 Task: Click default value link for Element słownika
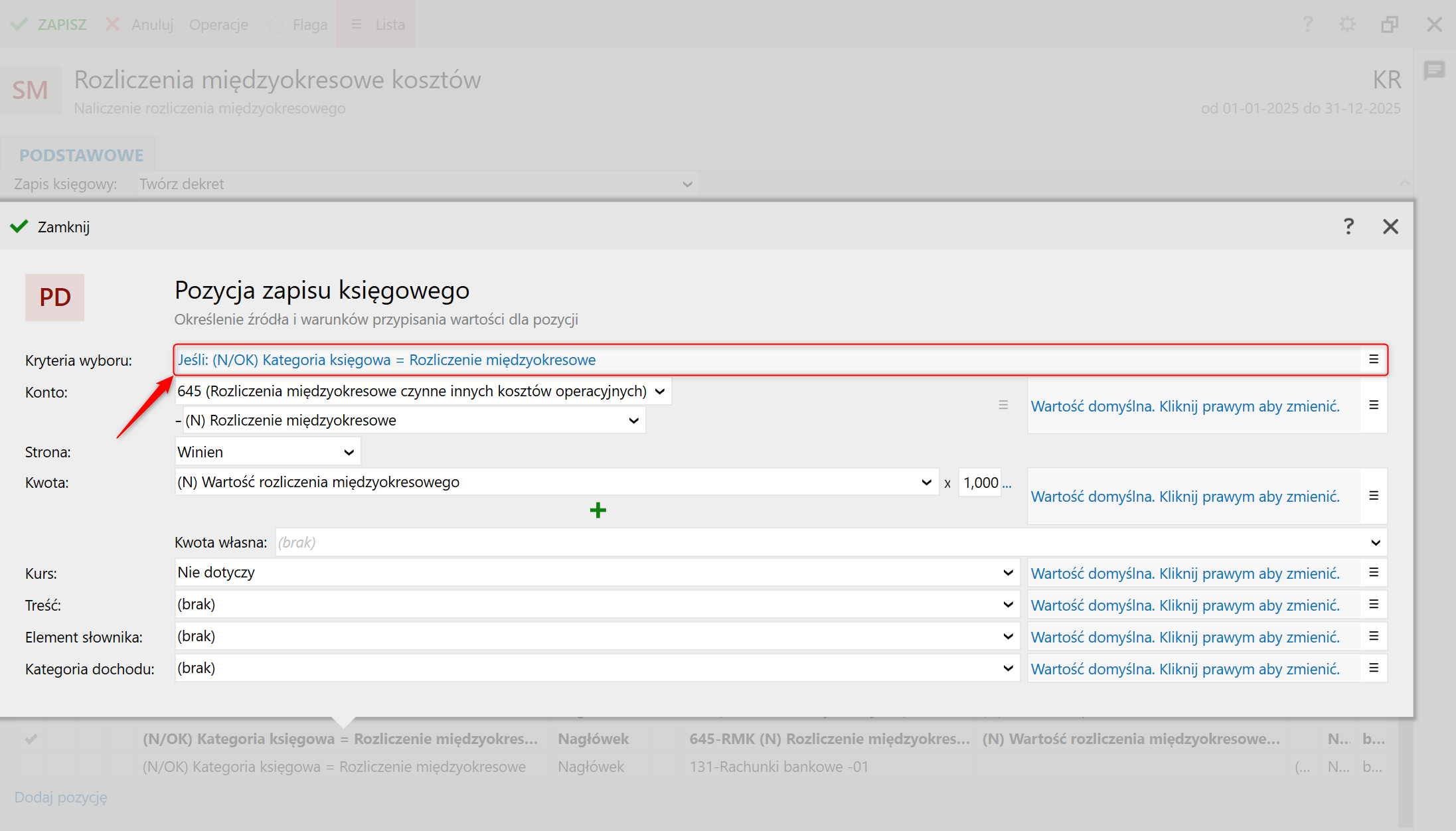coord(1184,637)
